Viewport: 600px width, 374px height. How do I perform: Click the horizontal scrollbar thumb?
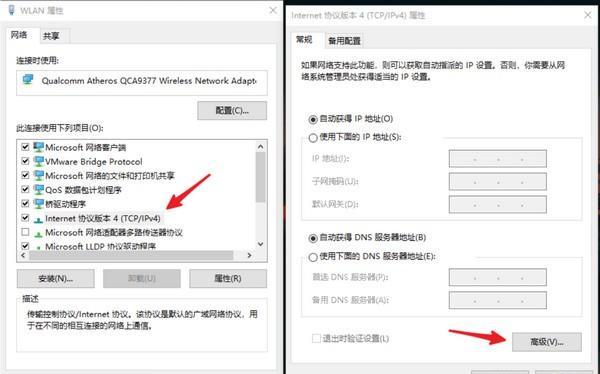(131, 255)
